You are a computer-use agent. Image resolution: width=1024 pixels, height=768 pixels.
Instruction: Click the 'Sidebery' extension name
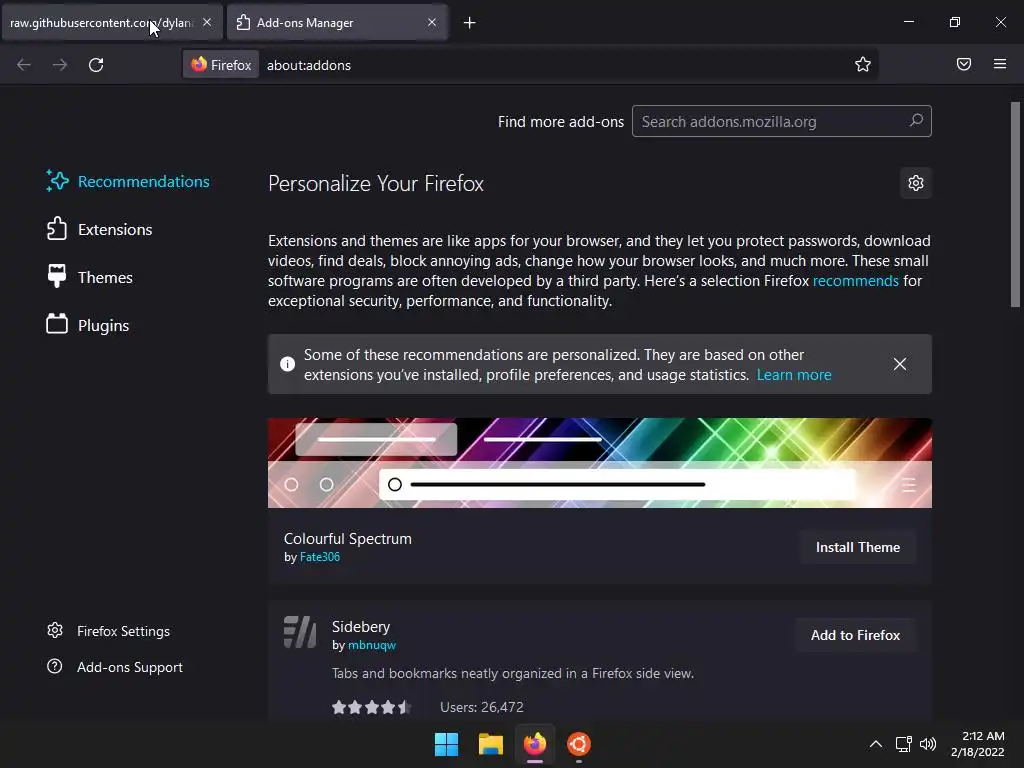[360, 627]
